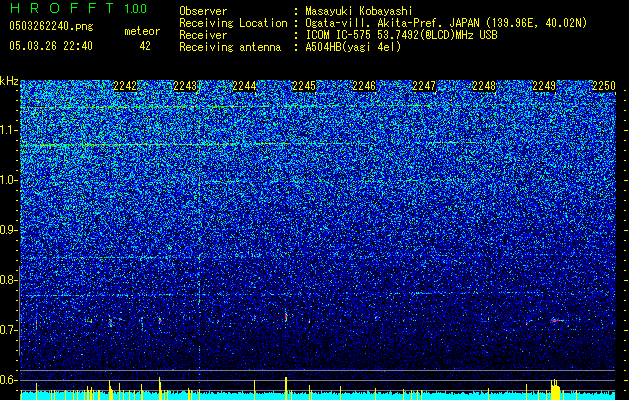Click the kHz axis unit label
The image size is (629, 400).
pyautogui.click(x=9, y=81)
